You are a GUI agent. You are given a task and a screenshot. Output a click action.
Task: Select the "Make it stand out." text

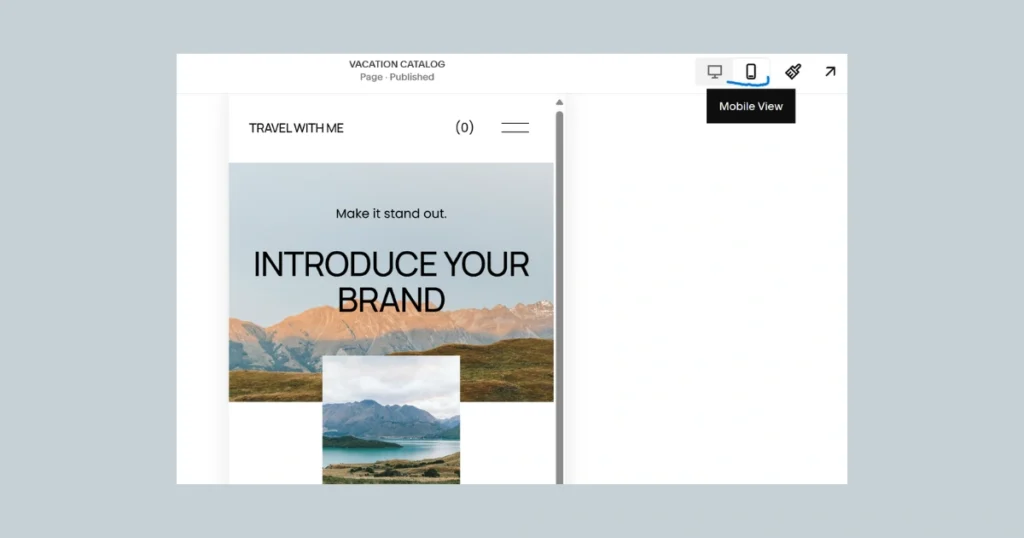click(x=391, y=213)
